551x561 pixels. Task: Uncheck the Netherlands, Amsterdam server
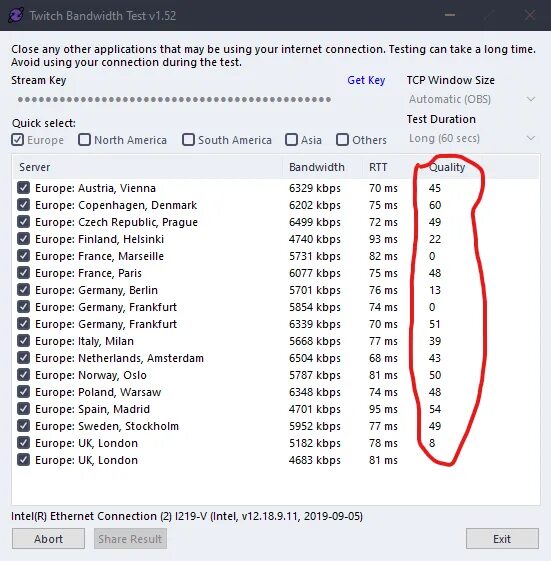coord(23,357)
